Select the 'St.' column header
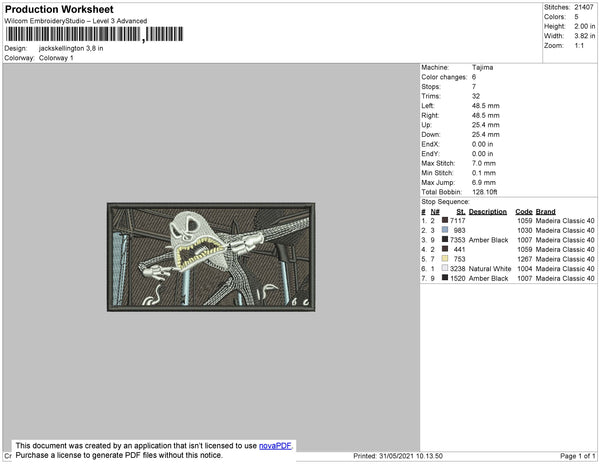600x464 pixels. point(461,212)
